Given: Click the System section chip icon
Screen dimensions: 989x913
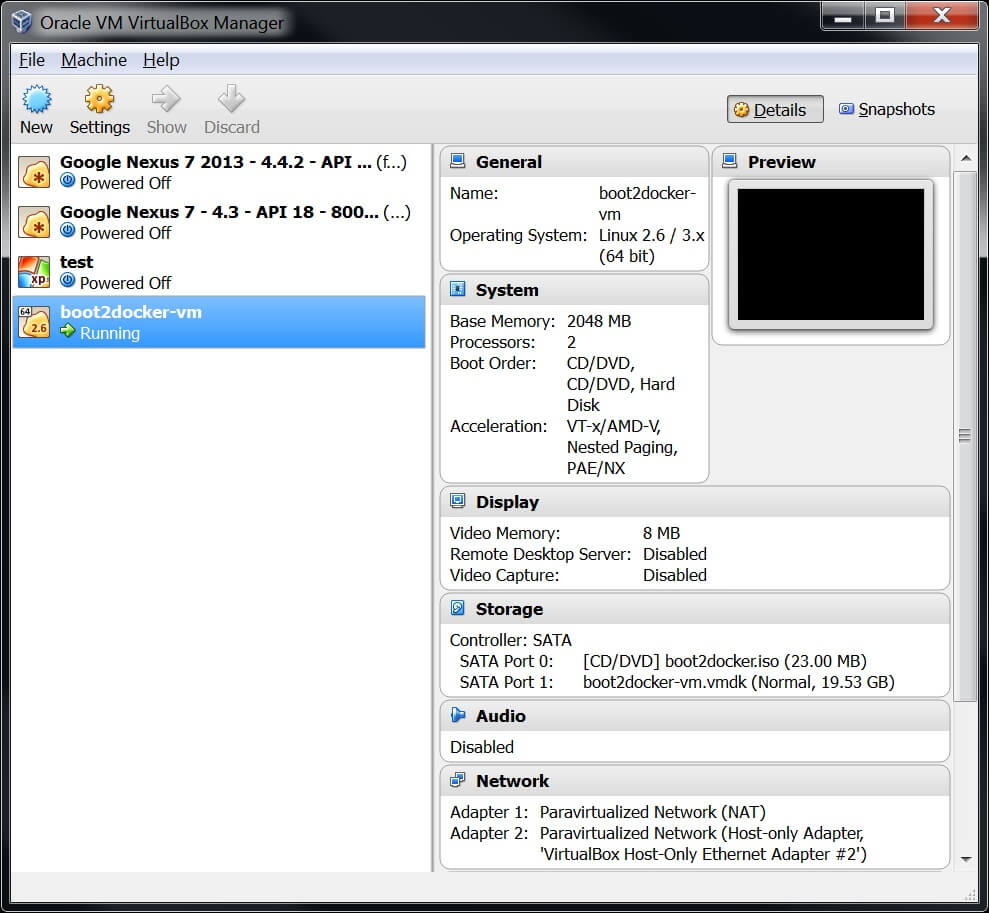Looking at the screenshot, I should tap(457, 289).
